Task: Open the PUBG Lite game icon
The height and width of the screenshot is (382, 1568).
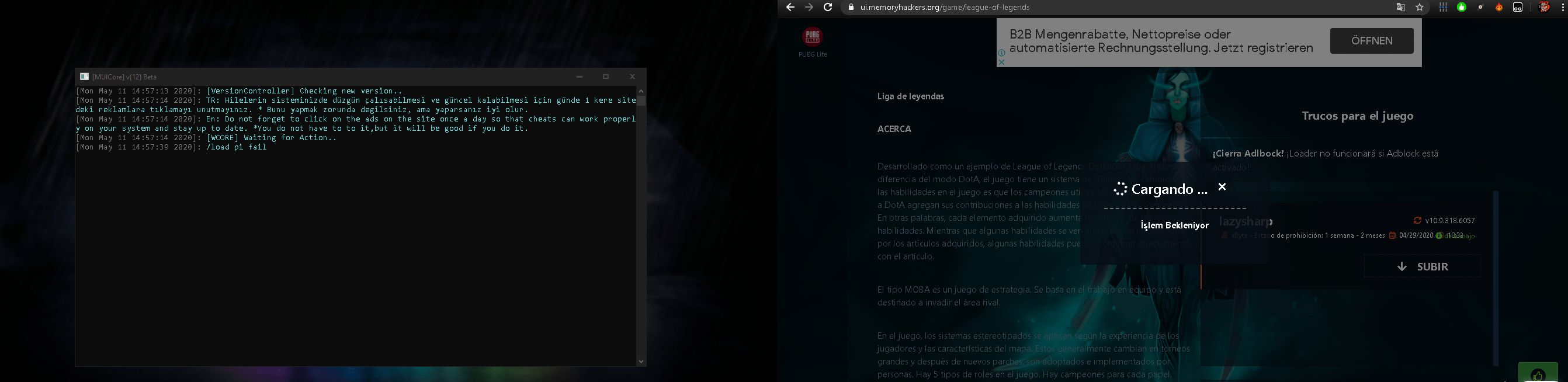Action: tap(813, 36)
